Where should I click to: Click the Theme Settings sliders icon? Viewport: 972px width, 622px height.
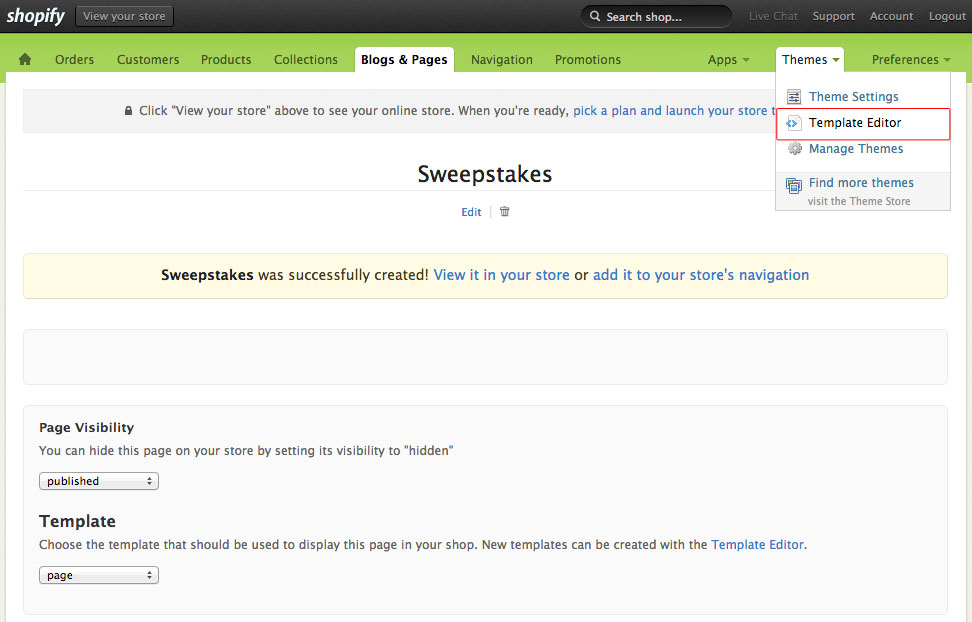tap(793, 97)
